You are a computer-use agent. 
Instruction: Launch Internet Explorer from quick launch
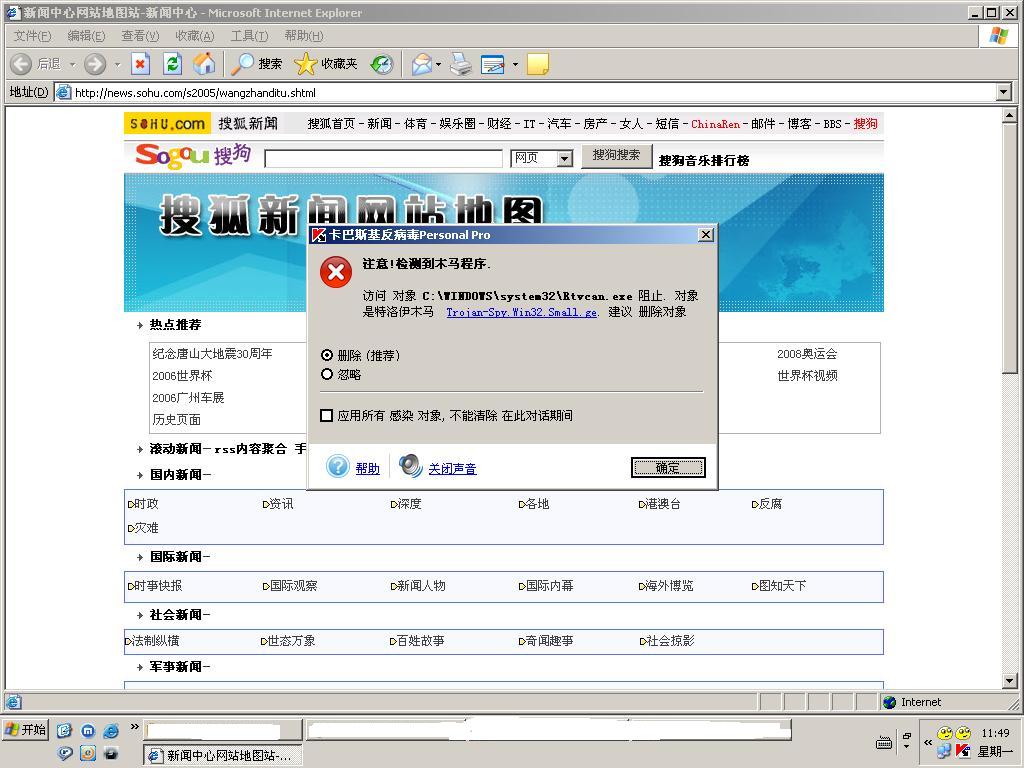(x=111, y=730)
